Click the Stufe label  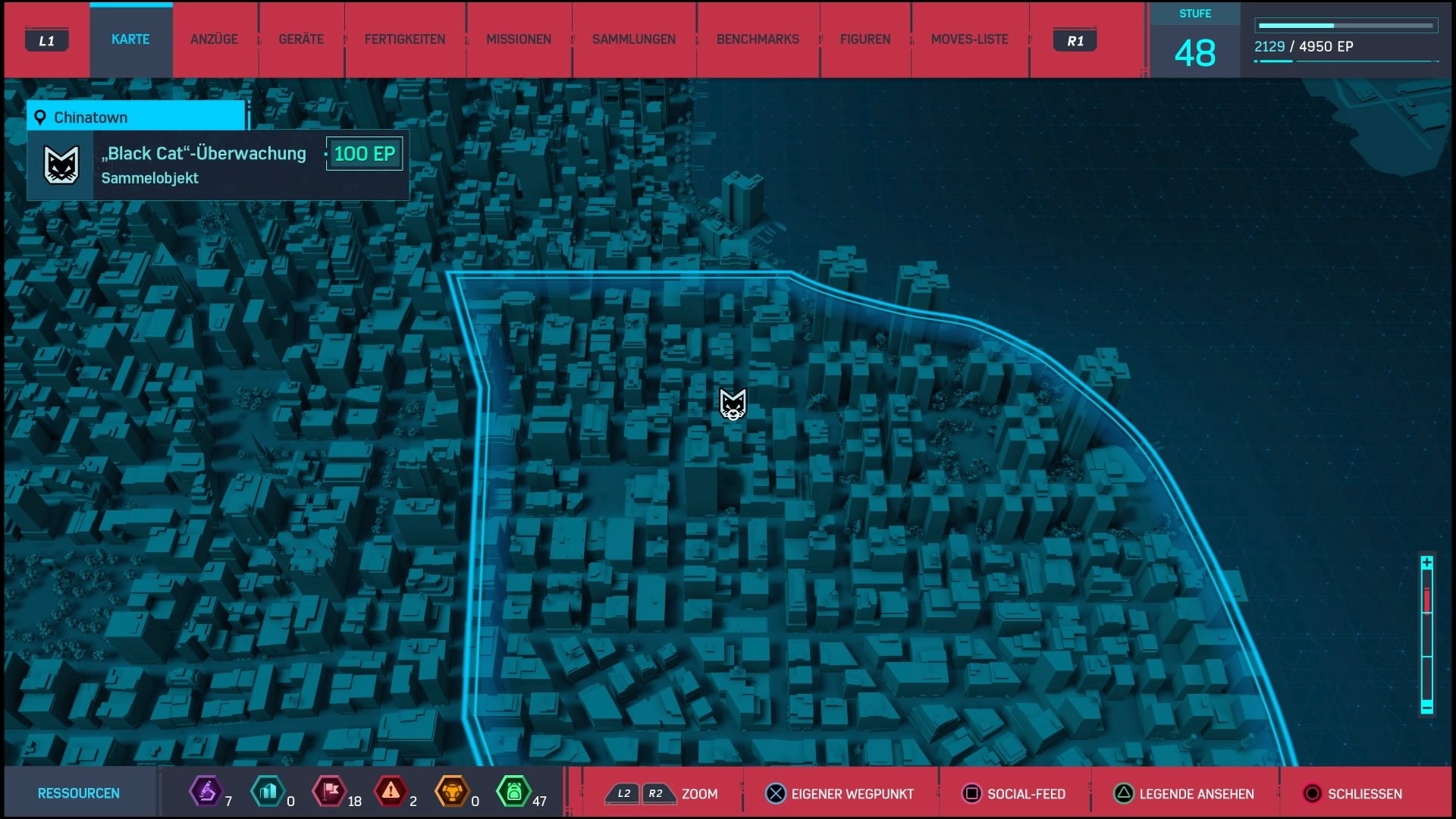[x=1195, y=14]
